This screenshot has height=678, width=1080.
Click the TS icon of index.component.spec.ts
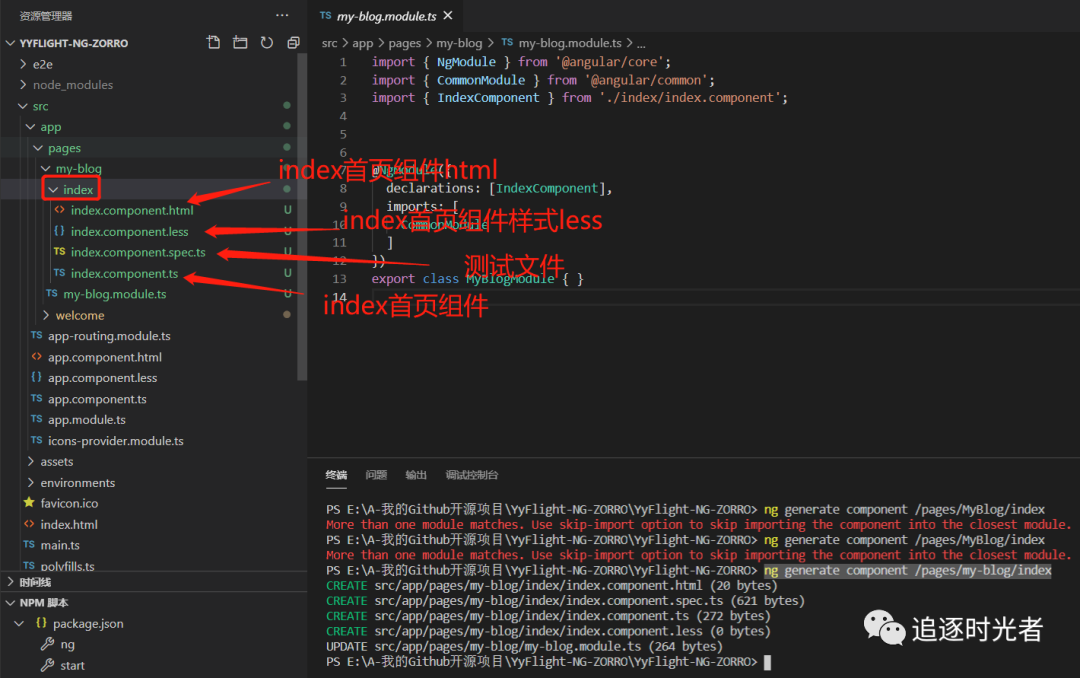click(59, 251)
